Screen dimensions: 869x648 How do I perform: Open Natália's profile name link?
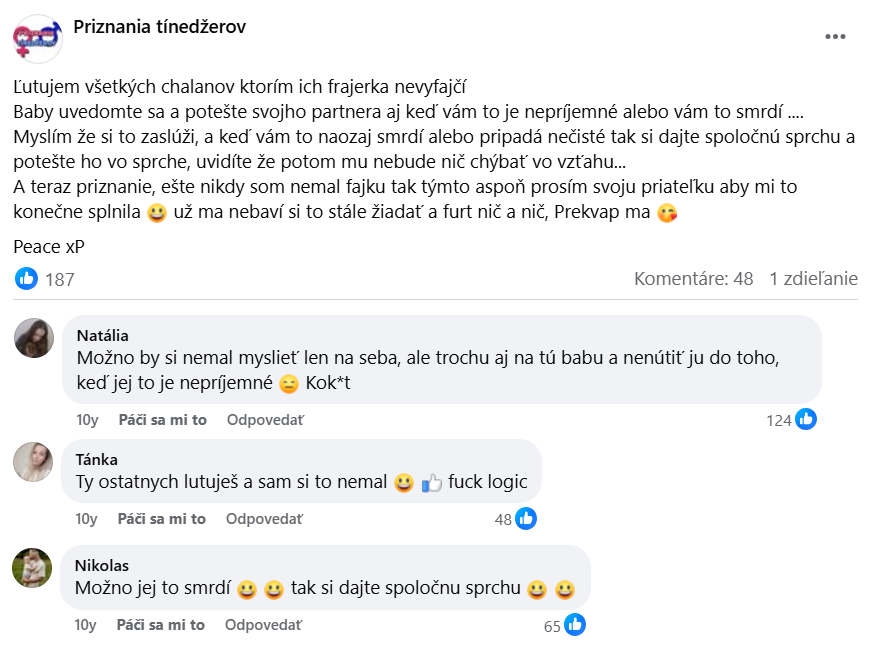click(x=102, y=335)
